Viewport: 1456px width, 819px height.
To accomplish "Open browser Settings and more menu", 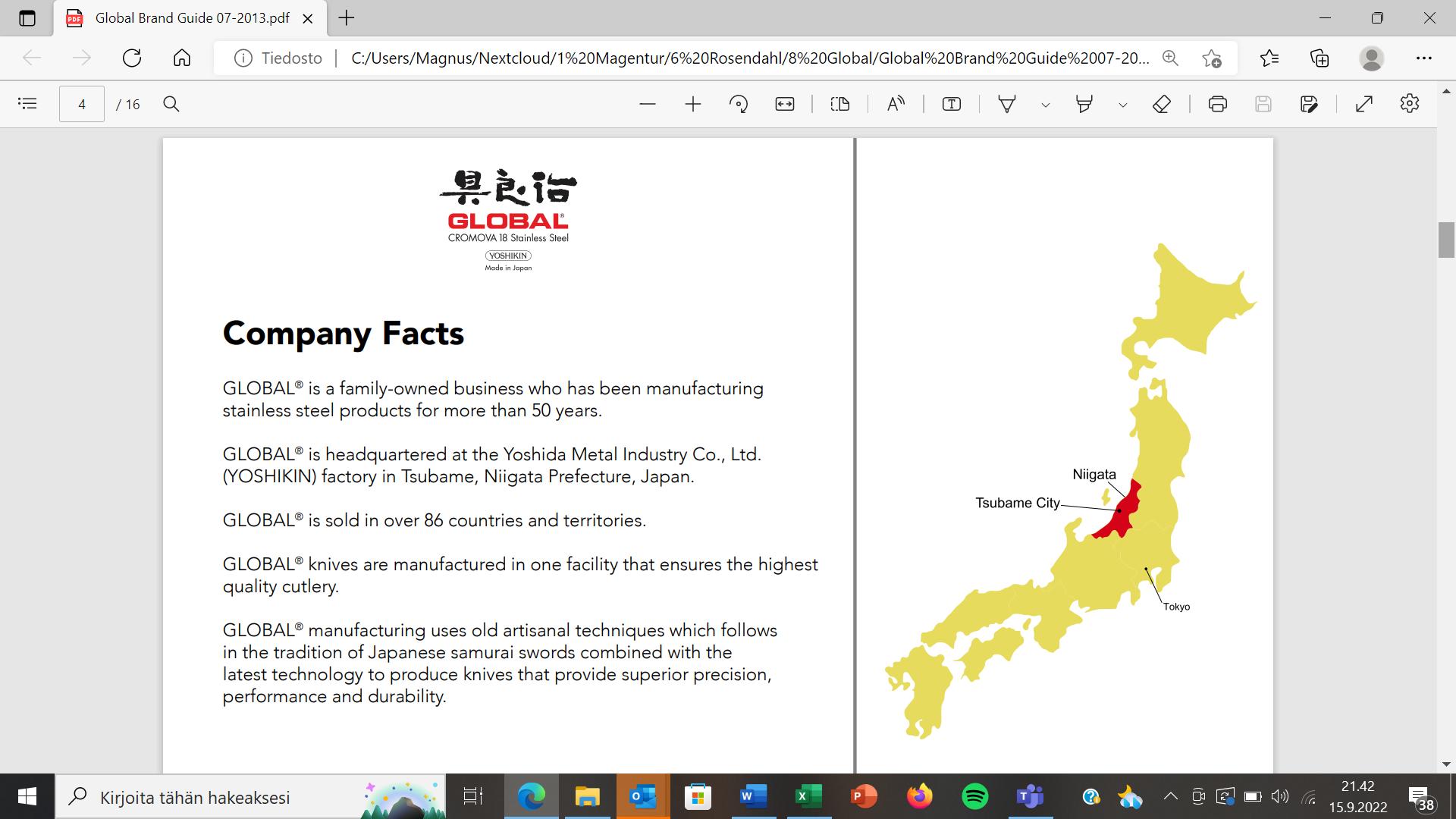I will coord(1423,58).
